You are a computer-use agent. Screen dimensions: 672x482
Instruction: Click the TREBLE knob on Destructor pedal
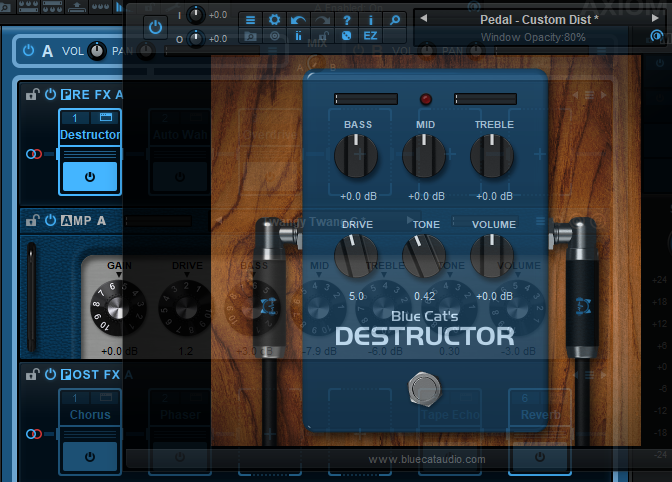click(x=492, y=156)
